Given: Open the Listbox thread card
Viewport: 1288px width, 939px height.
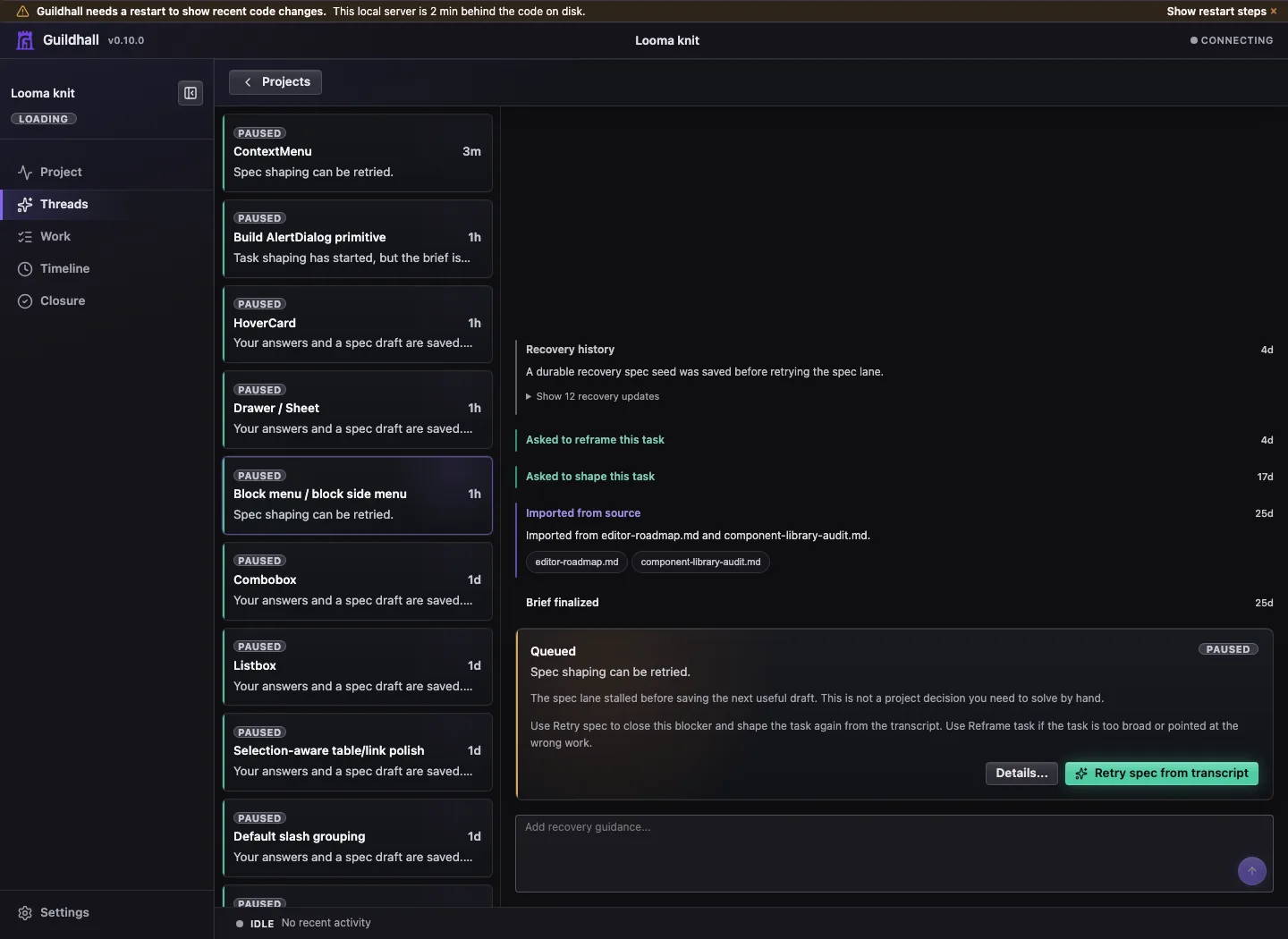Looking at the screenshot, I should click(357, 666).
